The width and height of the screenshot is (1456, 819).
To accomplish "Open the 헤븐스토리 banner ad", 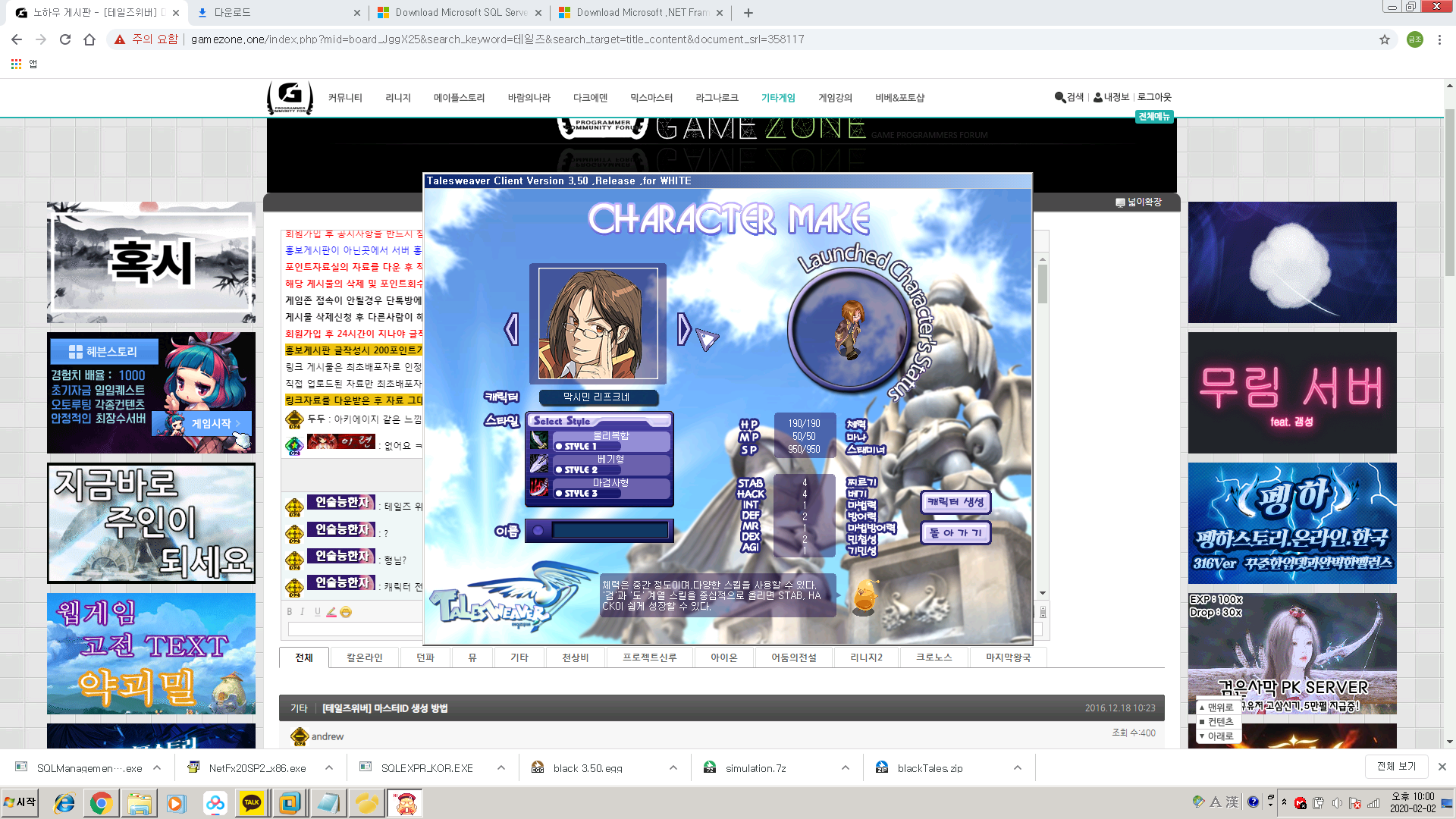I will coord(151,393).
